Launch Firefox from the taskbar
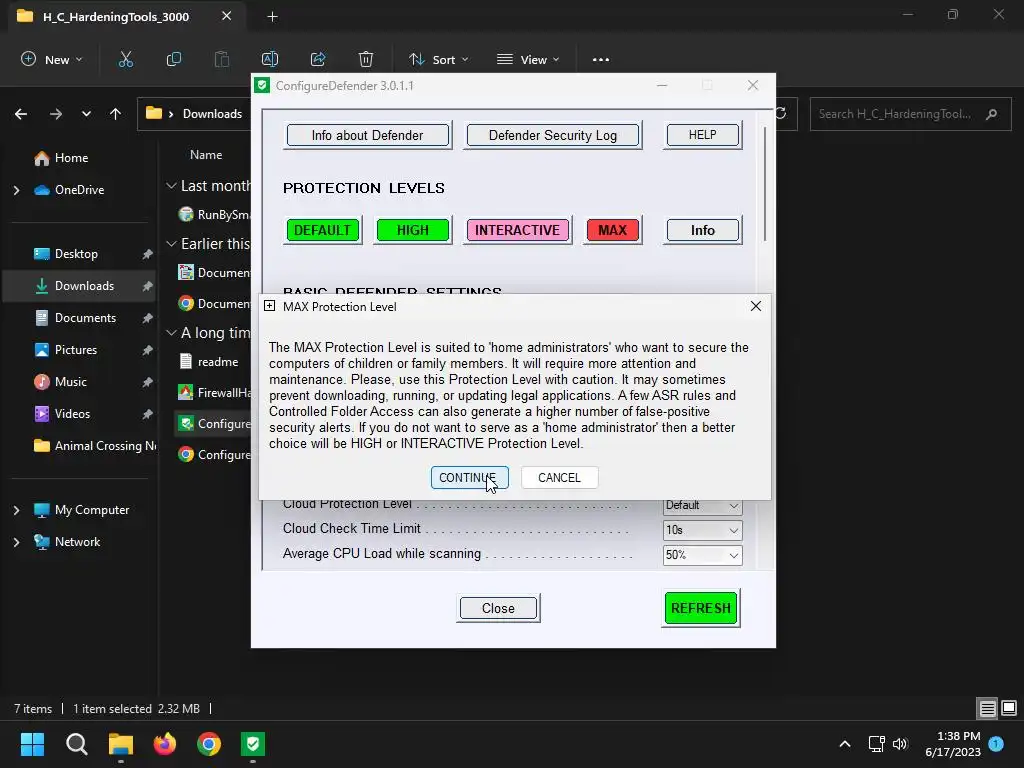The height and width of the screenshot is (768, 1024). 165,744
